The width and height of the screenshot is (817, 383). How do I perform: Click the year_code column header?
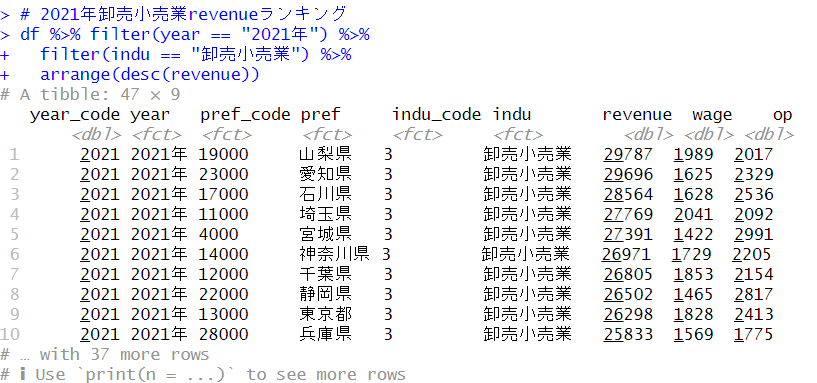75,115
